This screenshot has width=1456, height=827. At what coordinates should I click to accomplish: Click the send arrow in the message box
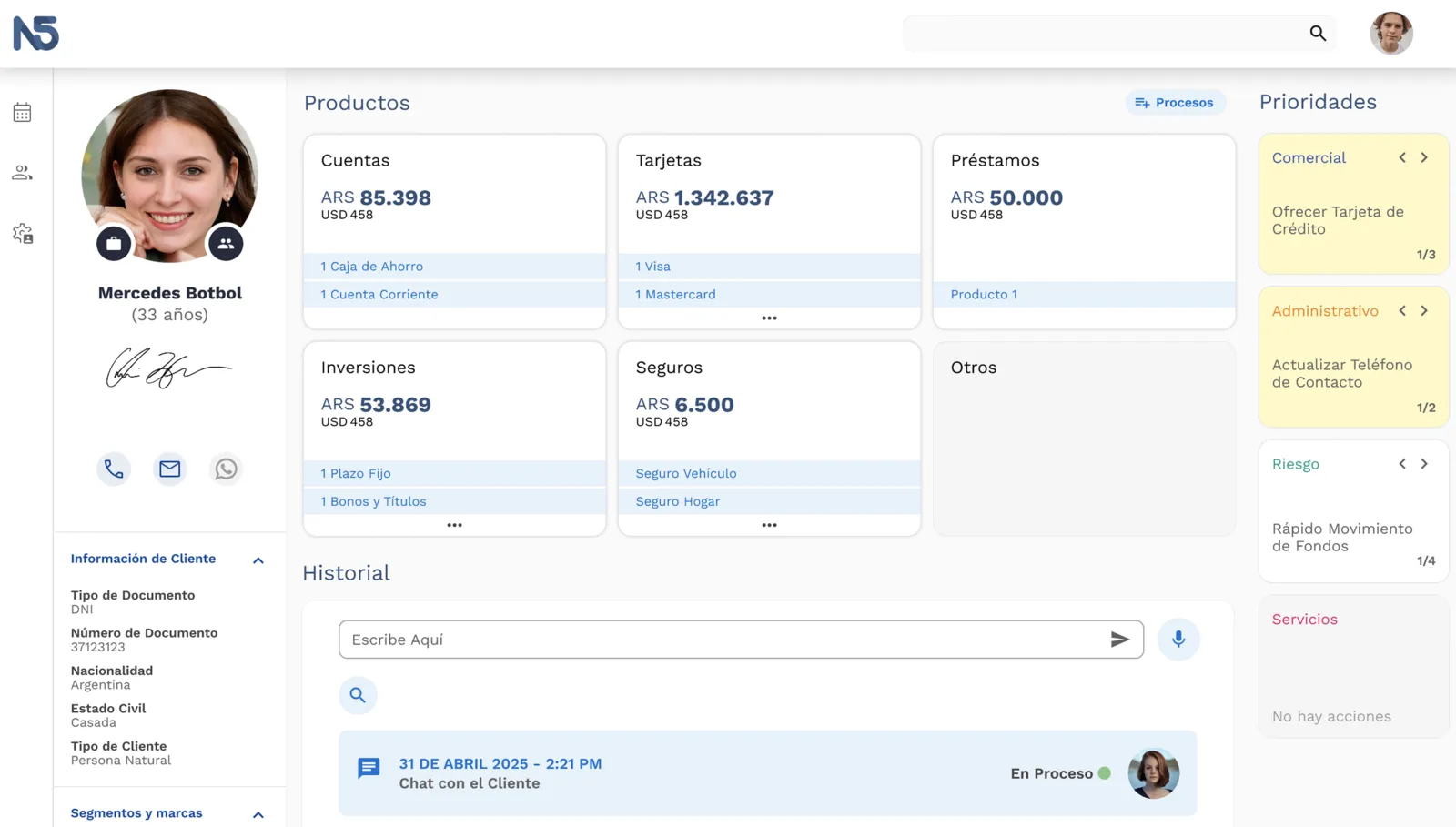1120,640
